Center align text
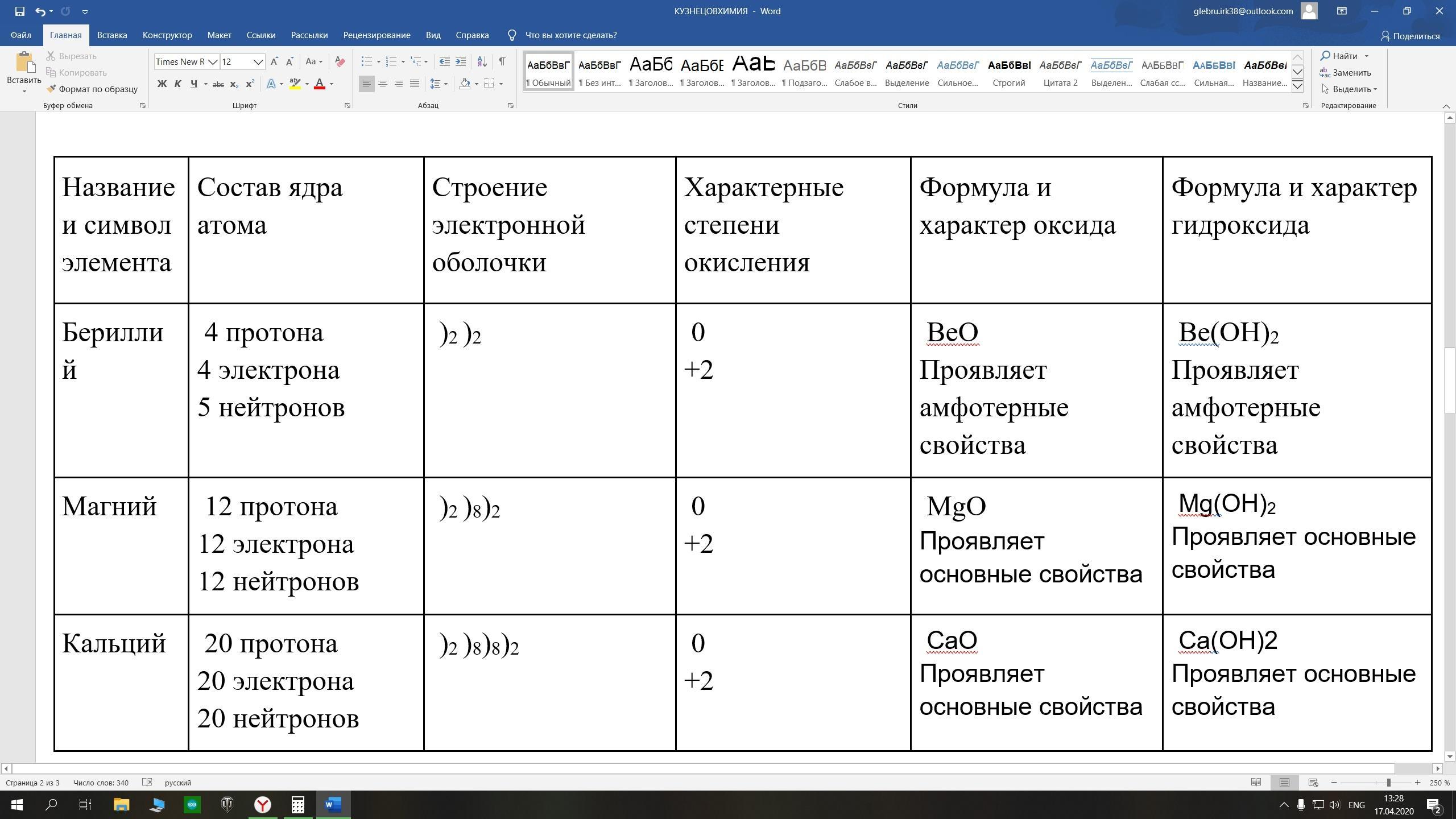 point(383,84)
